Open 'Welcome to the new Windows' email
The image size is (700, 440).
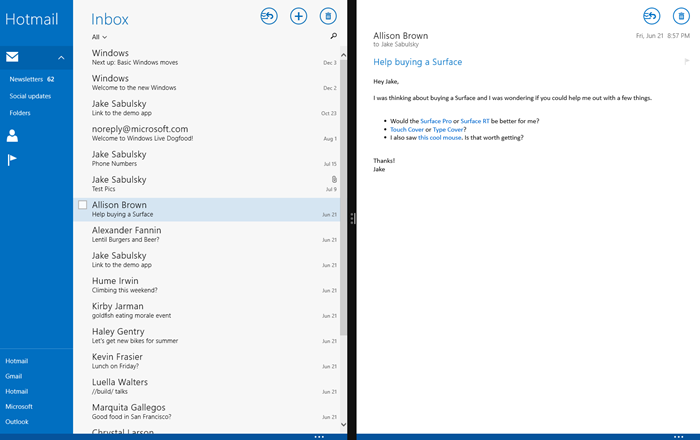click(x=206, y=83)
